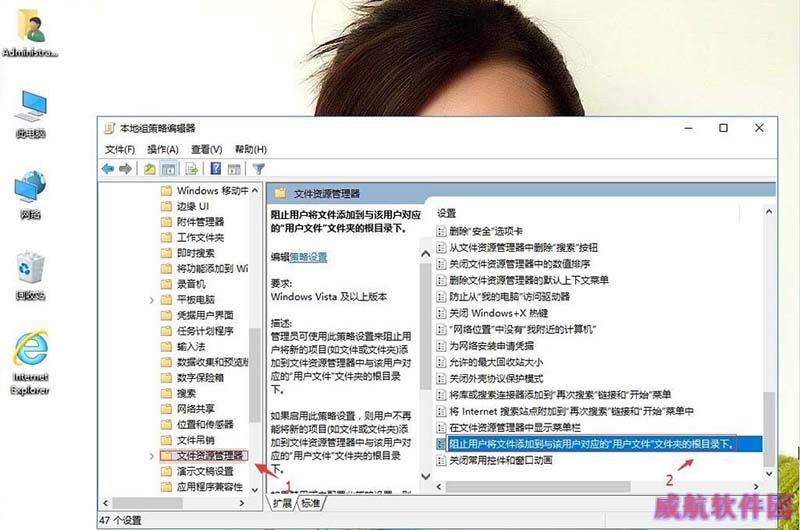Screen dimensions: 800x530
Task: Click tree pane horizontal scroll-left arrow
Action: click(106, 503)
